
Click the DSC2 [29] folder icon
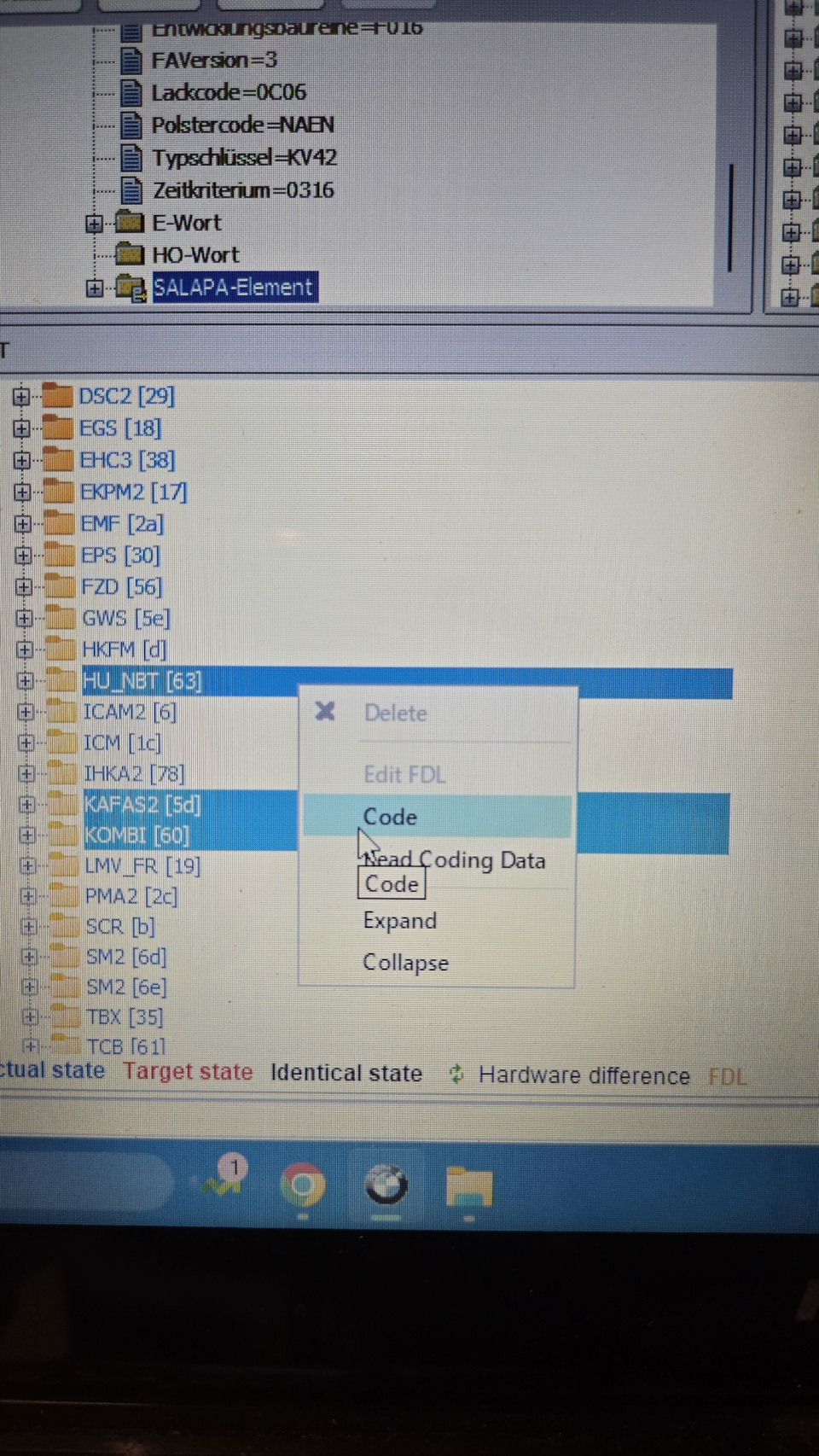pos(57,396)
